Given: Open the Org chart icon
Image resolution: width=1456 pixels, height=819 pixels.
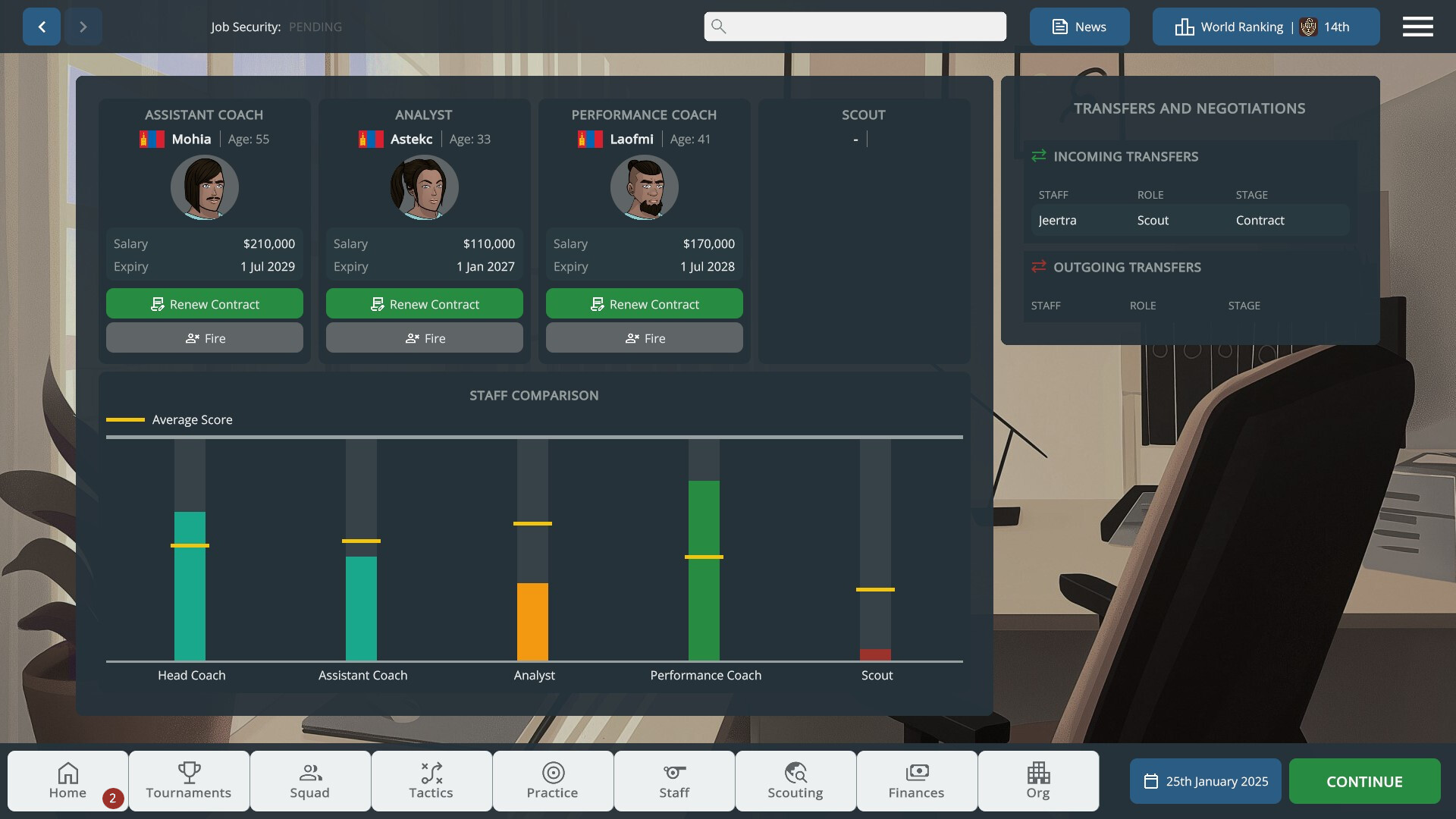Looking at the screenshot, I should pyautogui.click(x=1037, y=781).
